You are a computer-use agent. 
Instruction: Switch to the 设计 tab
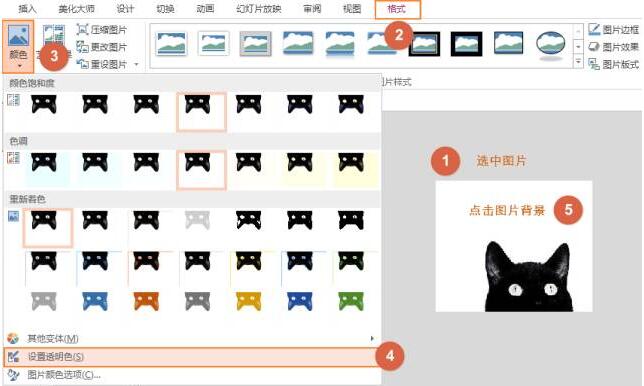pos(125,9)
